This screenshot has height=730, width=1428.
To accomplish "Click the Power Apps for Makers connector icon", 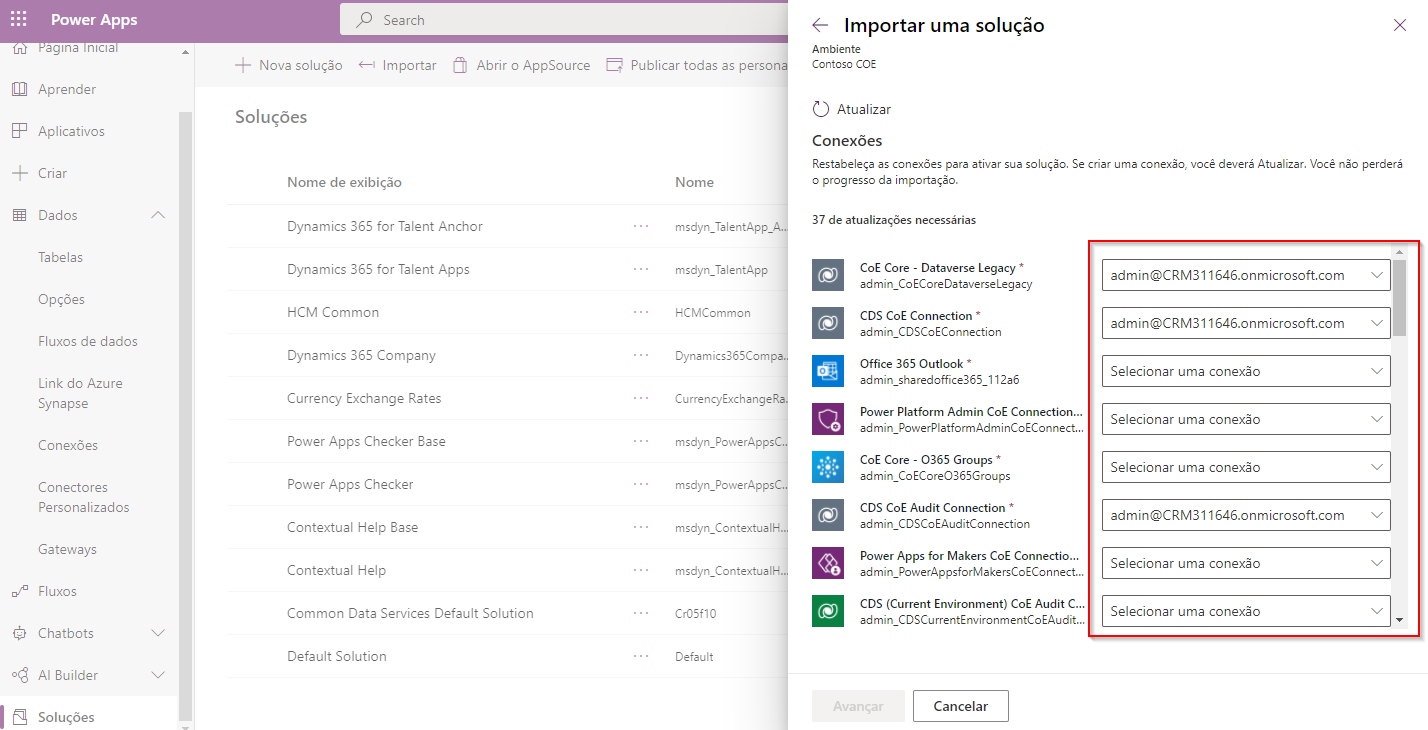I will [x=829, y=563].
